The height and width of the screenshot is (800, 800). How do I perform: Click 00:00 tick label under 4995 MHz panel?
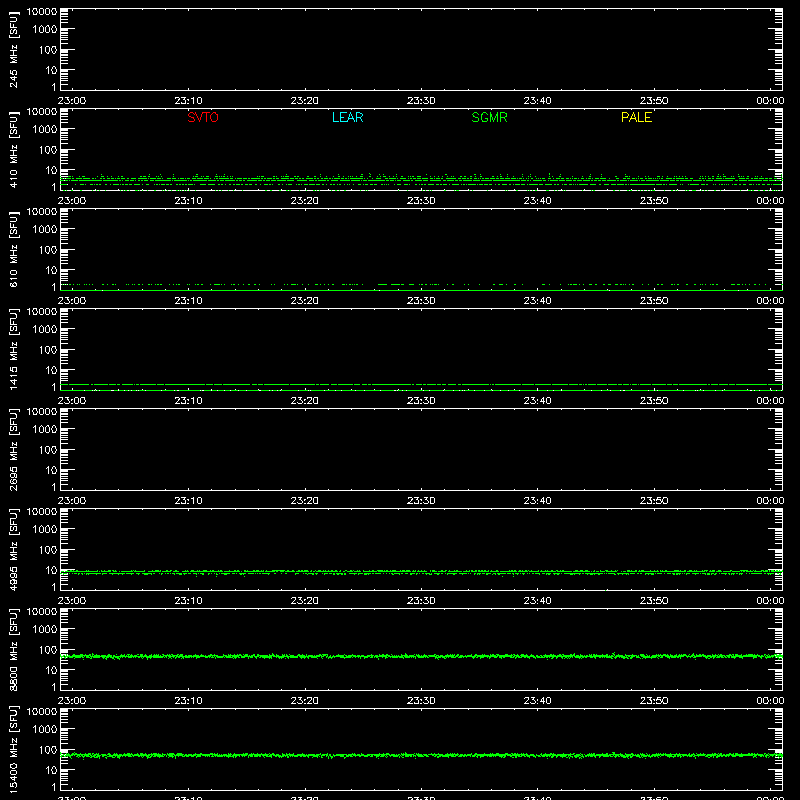point(770,601)
